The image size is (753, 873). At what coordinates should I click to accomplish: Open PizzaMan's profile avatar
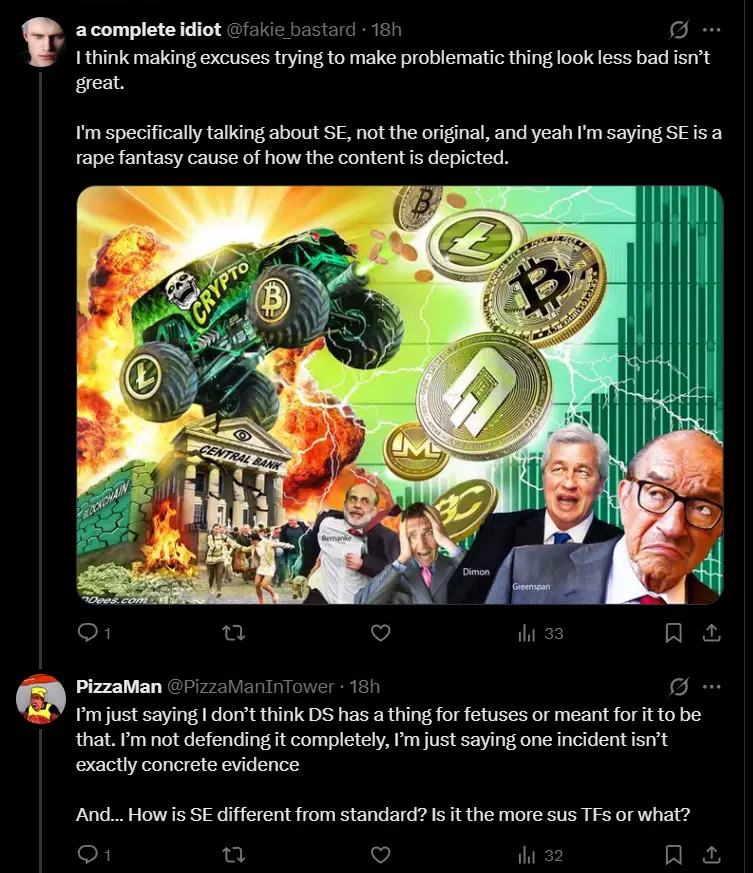click(x=41, y=699)
